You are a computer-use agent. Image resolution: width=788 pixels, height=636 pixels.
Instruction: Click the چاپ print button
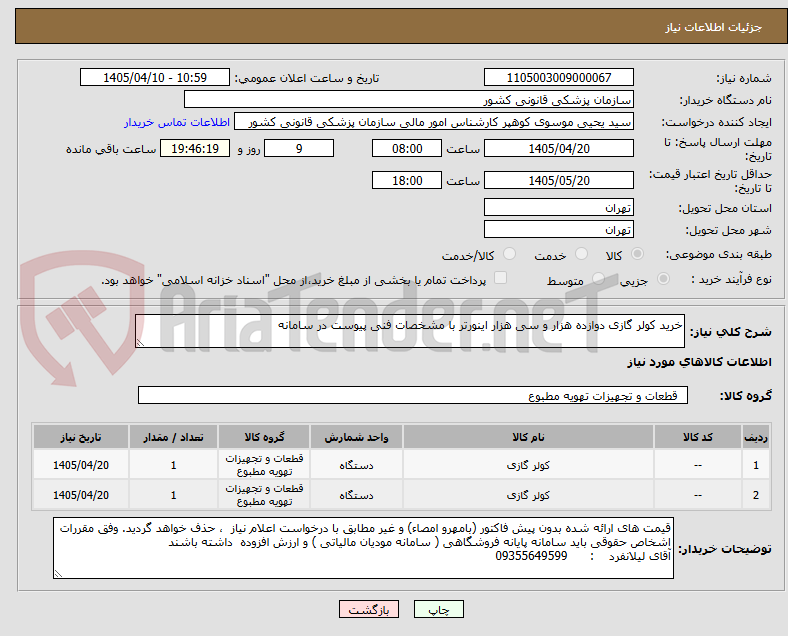(439, 609)
